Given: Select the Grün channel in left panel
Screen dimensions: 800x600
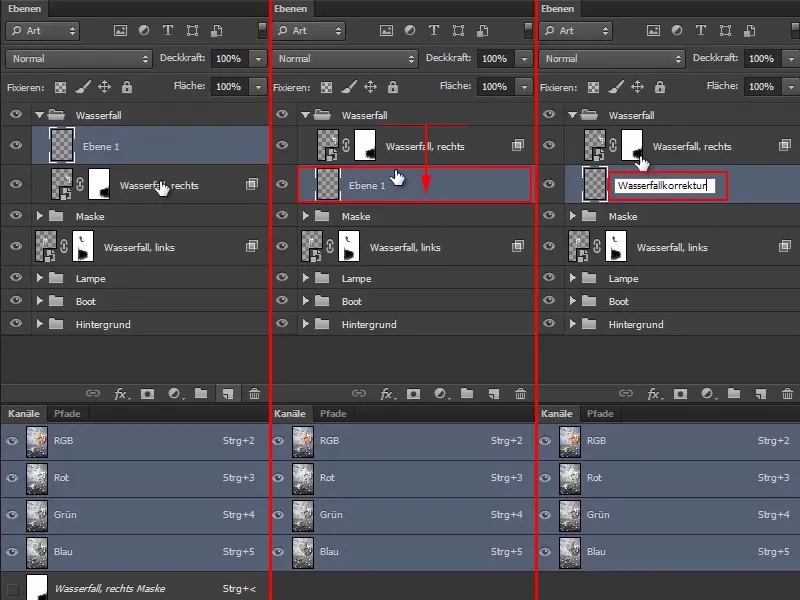Looking at the screenshot, I should pos(135,515).
